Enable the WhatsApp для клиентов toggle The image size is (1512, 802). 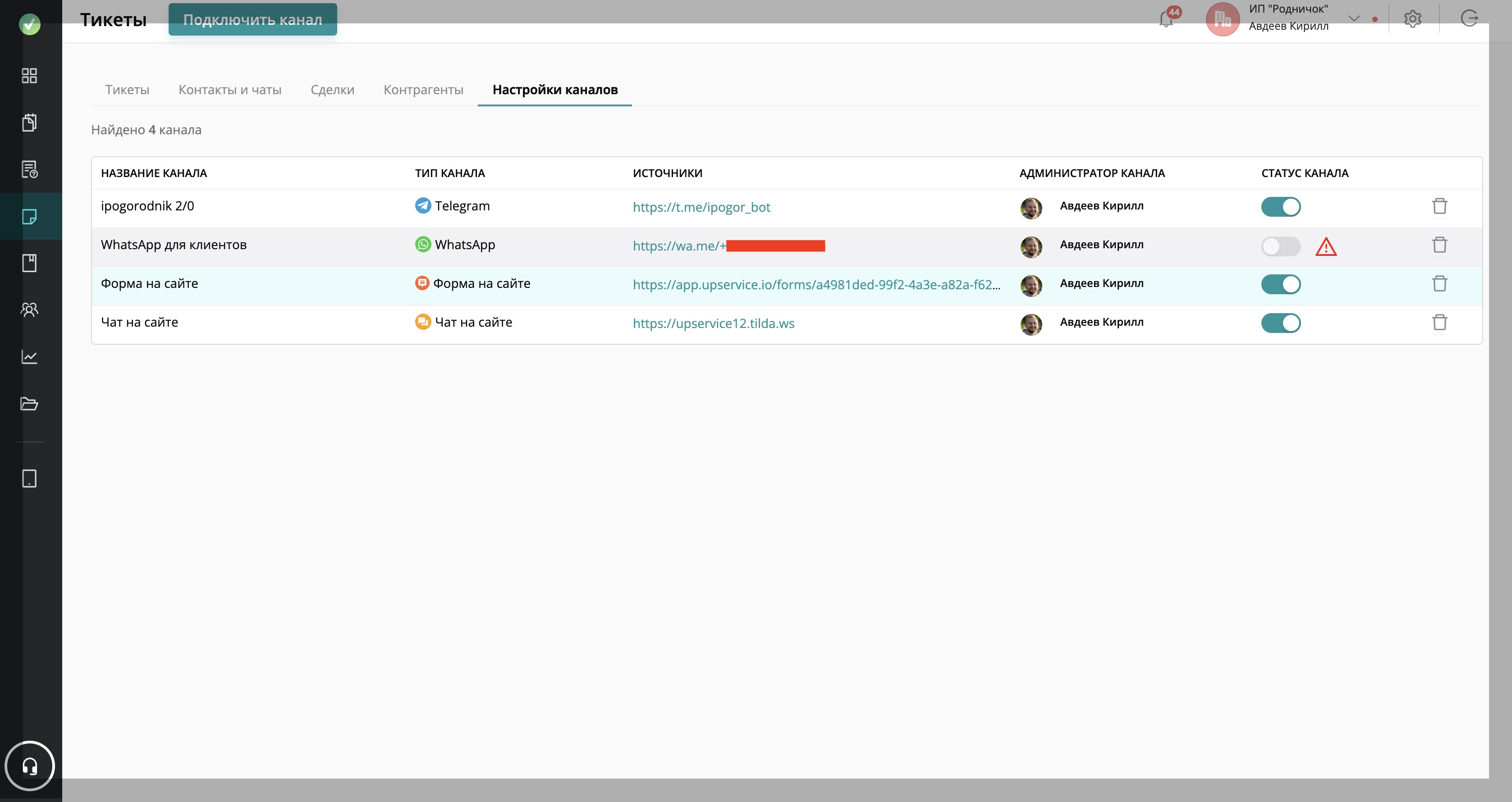pyautogui.click(x=1281, y=246)
